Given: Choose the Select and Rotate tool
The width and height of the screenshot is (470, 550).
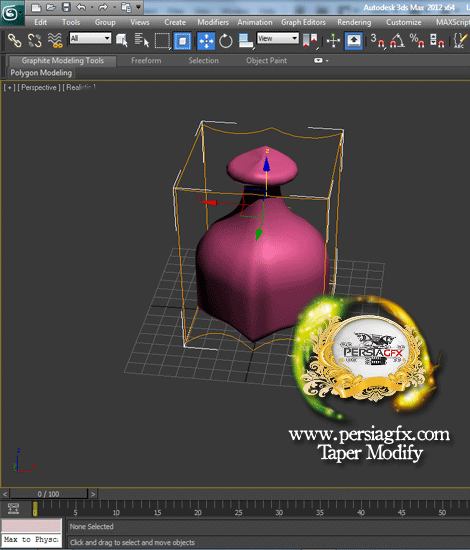Looking at the screenshot, I should click(x=226, y=41).
